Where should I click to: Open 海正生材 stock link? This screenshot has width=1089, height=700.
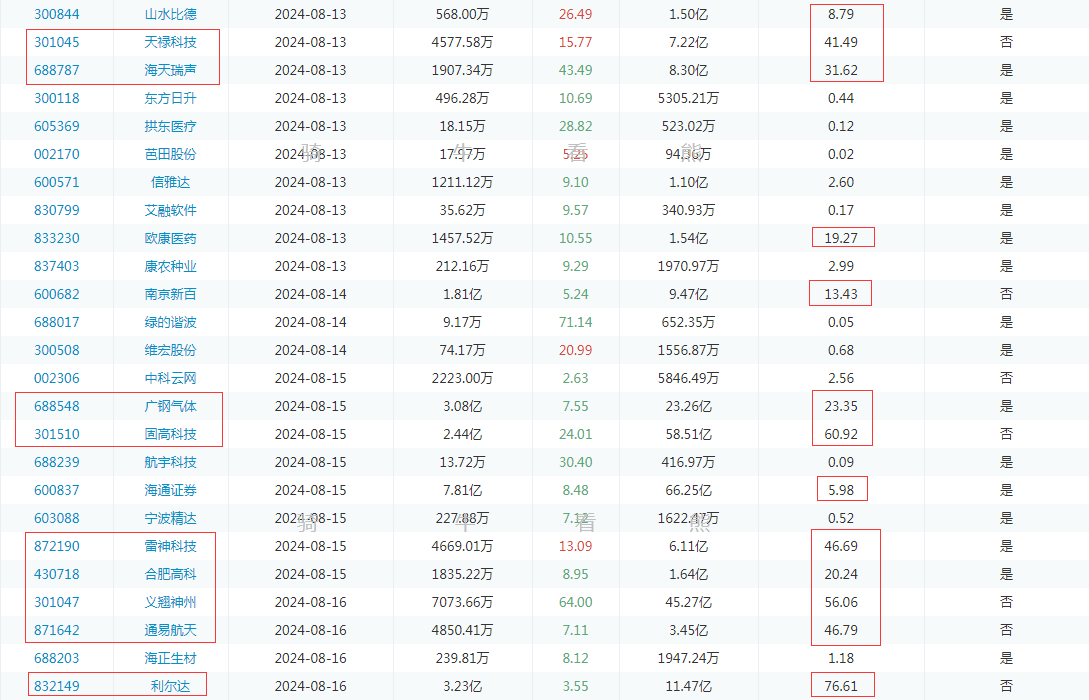click(170, 658)
